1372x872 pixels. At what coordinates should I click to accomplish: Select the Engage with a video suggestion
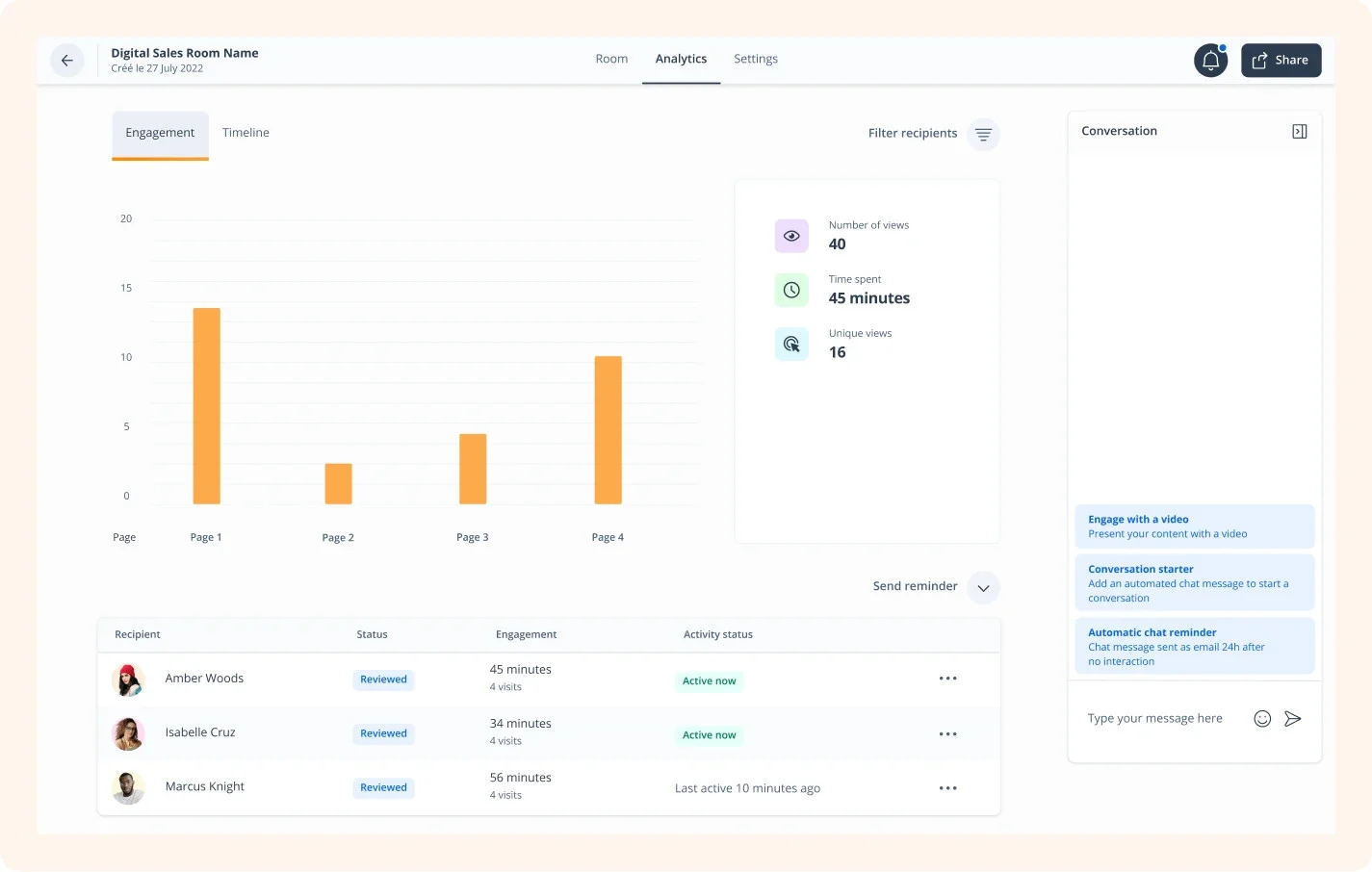point(1194,526)
